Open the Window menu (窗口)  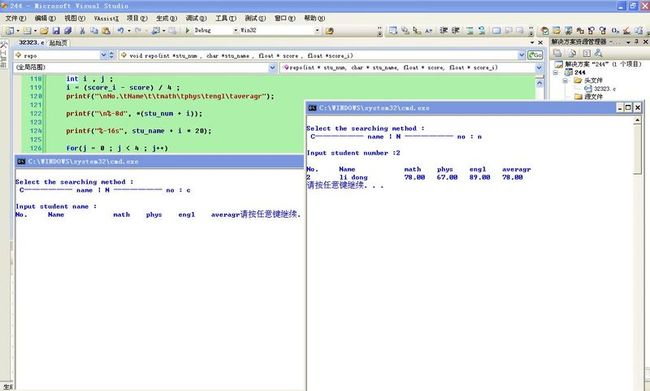(285, 18)
